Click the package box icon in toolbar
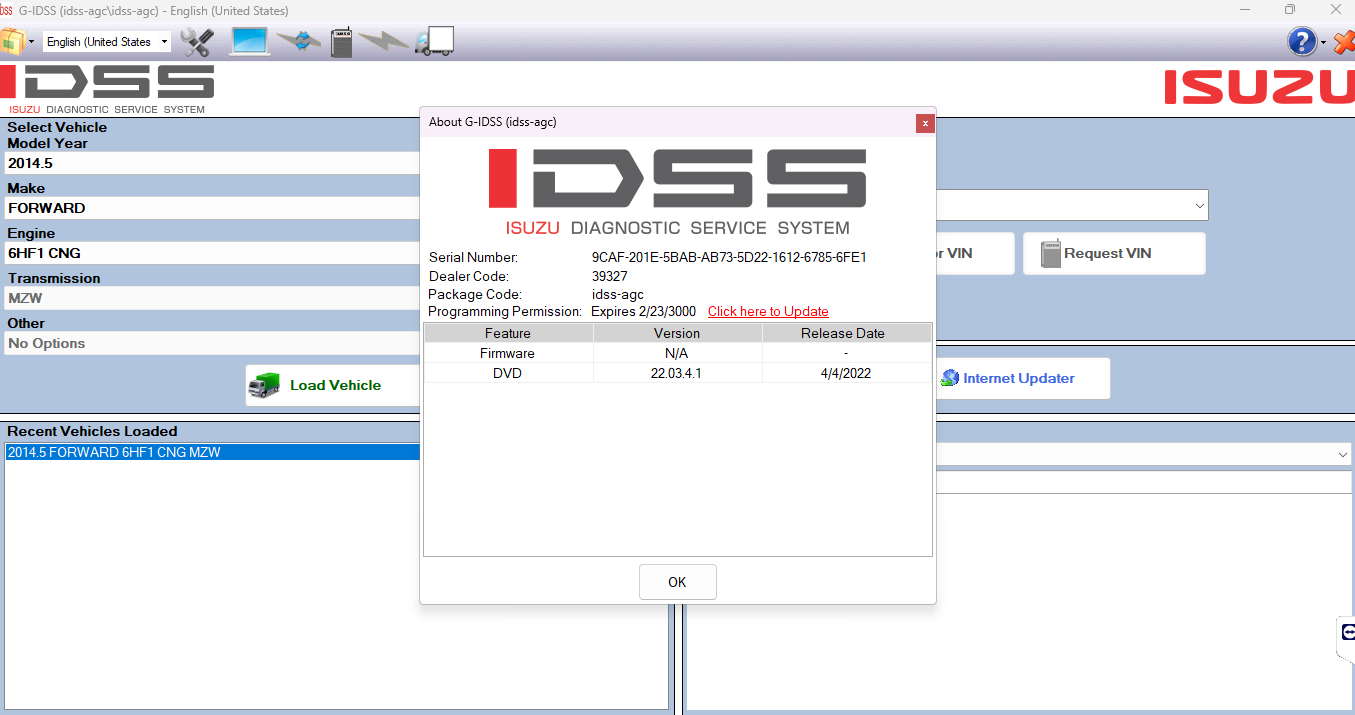 (12, 42)
